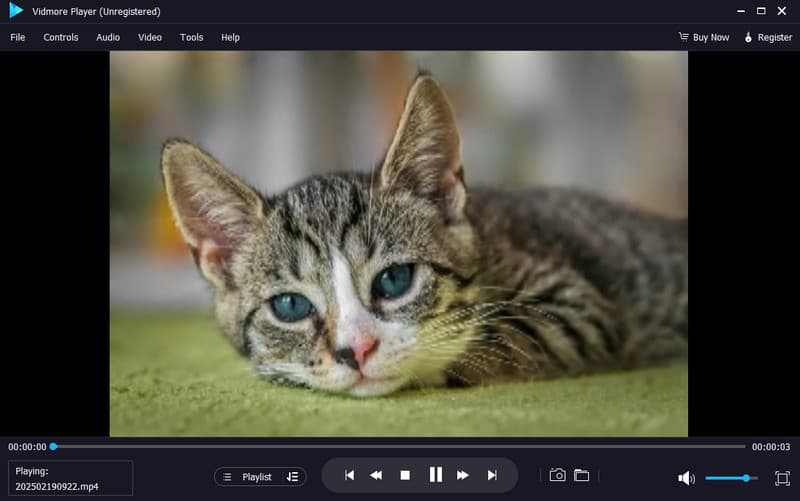The width and height of the screenshot is (800, 501).
Task: Open the Controls menu
Action: [61, 37]
